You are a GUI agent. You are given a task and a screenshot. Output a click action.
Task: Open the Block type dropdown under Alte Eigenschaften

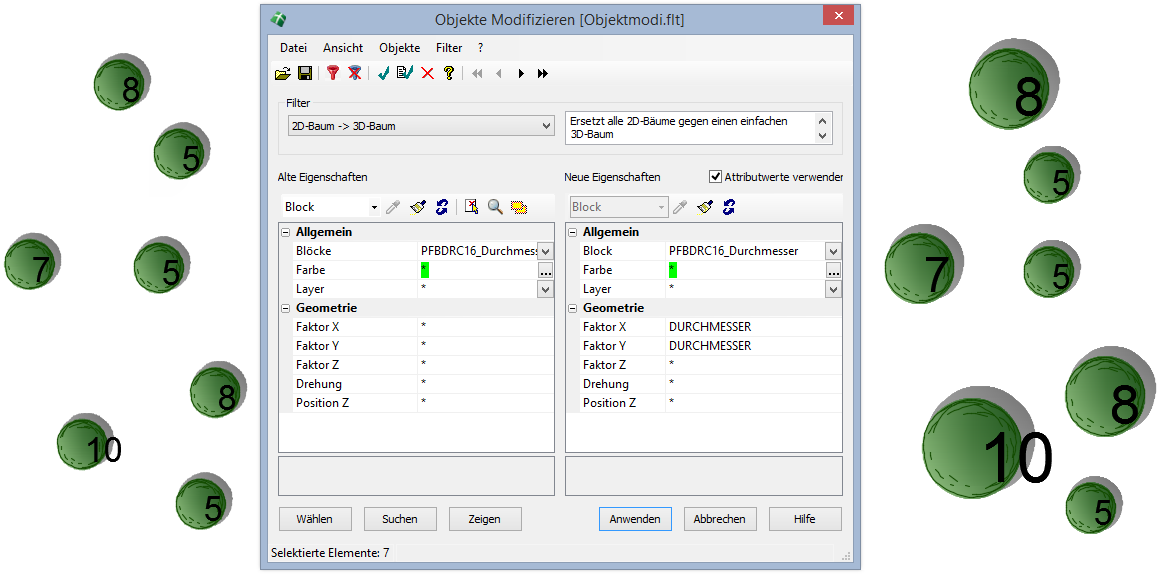374,207
